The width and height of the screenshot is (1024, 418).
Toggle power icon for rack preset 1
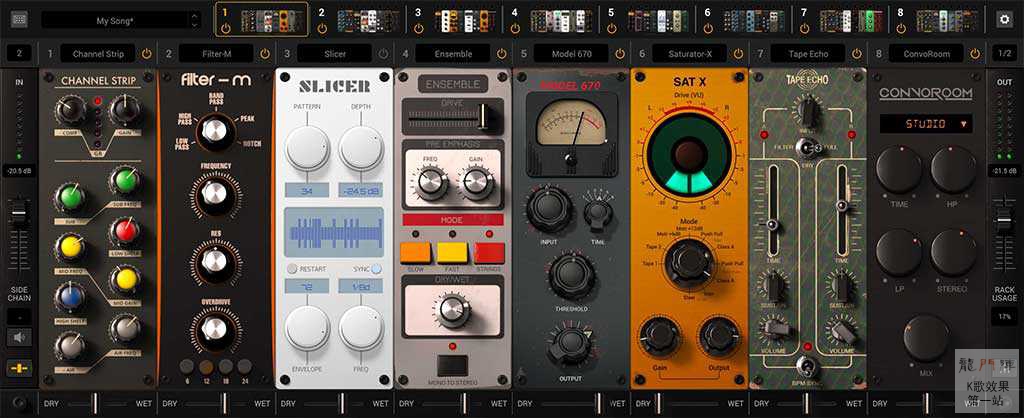[x=226, y=29]
